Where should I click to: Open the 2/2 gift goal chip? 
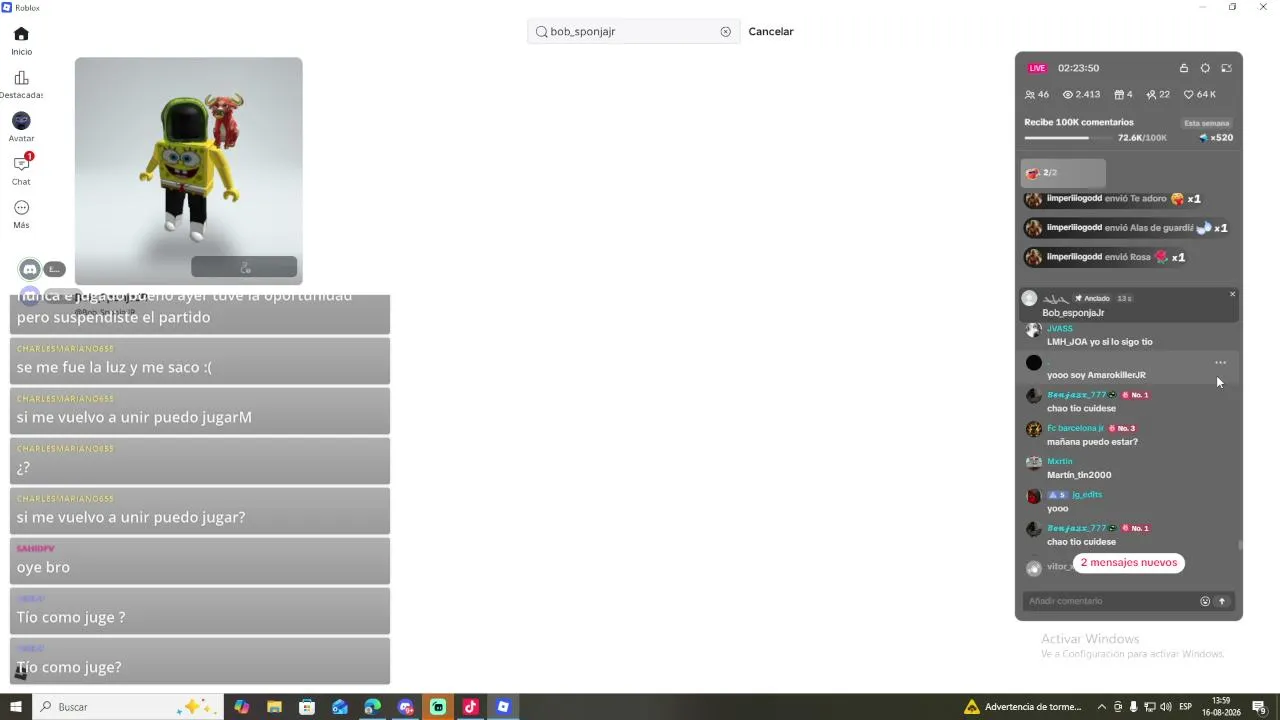(x=1063, y=173)
